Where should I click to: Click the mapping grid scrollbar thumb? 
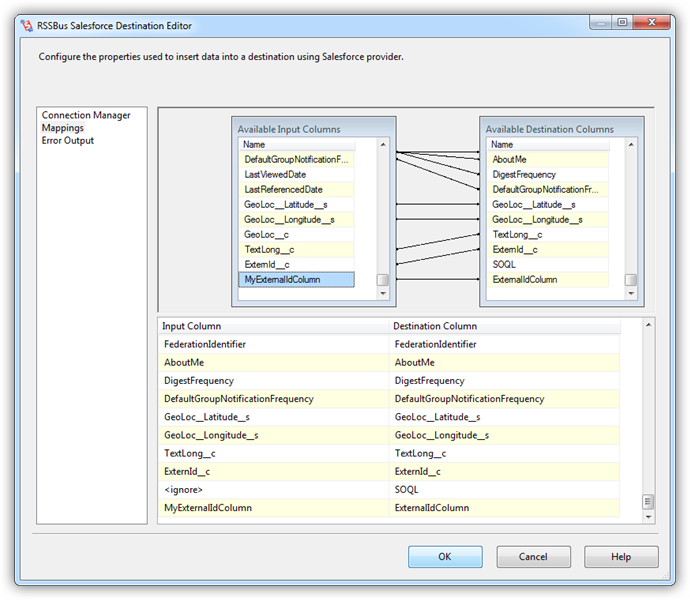[x=648, y=501]
